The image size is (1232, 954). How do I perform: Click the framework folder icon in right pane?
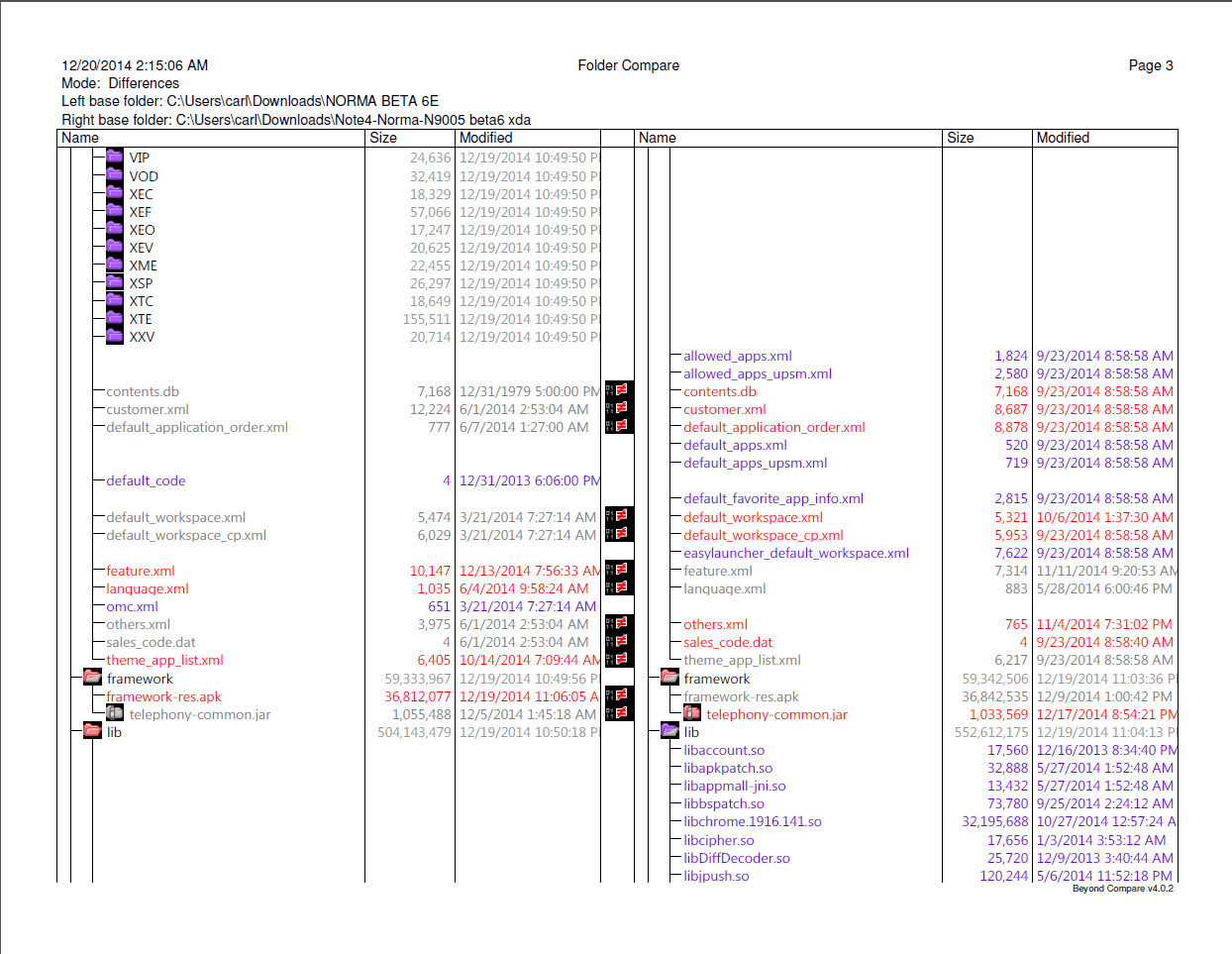point(669,678)
